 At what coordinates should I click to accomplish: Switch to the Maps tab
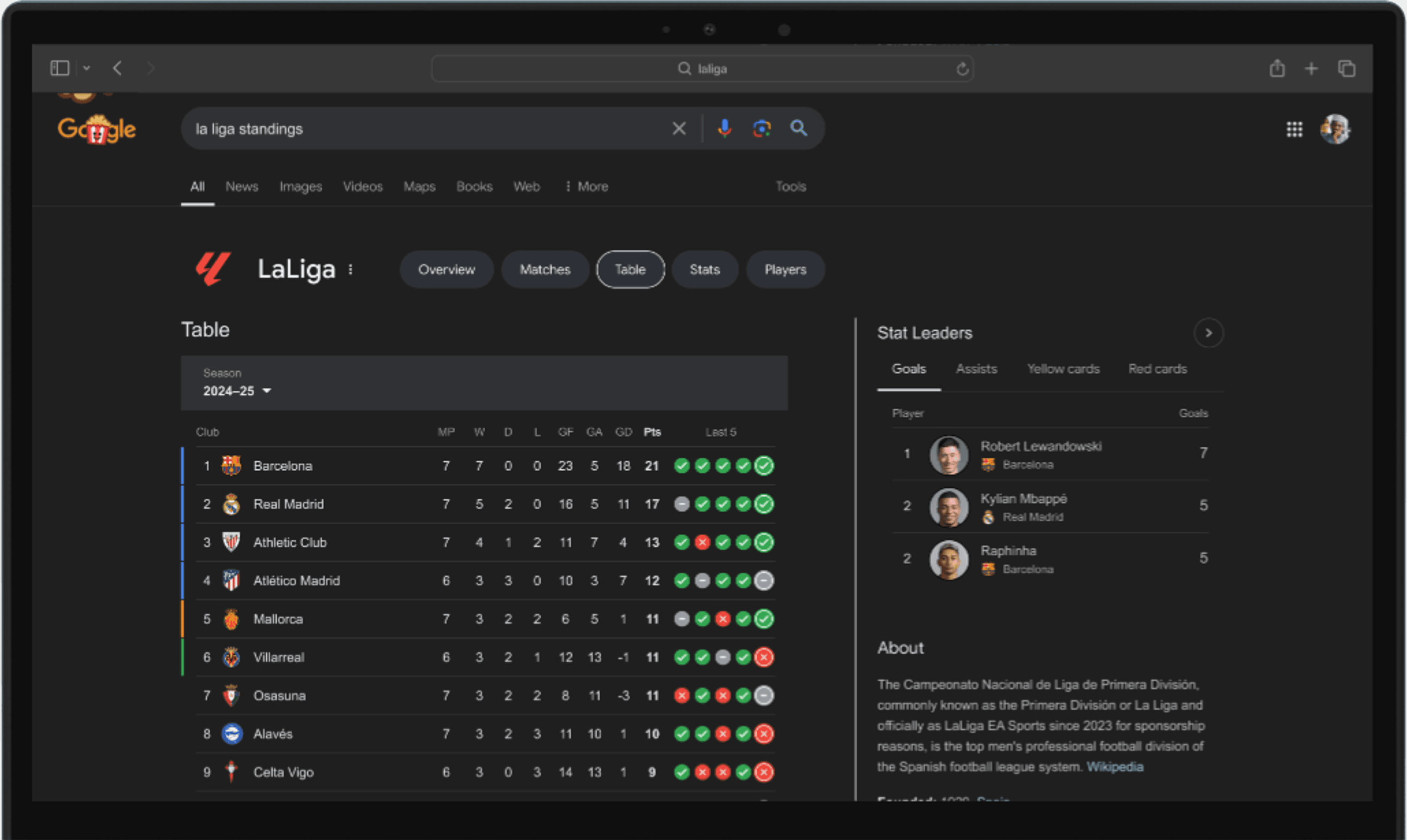point(420,187)
